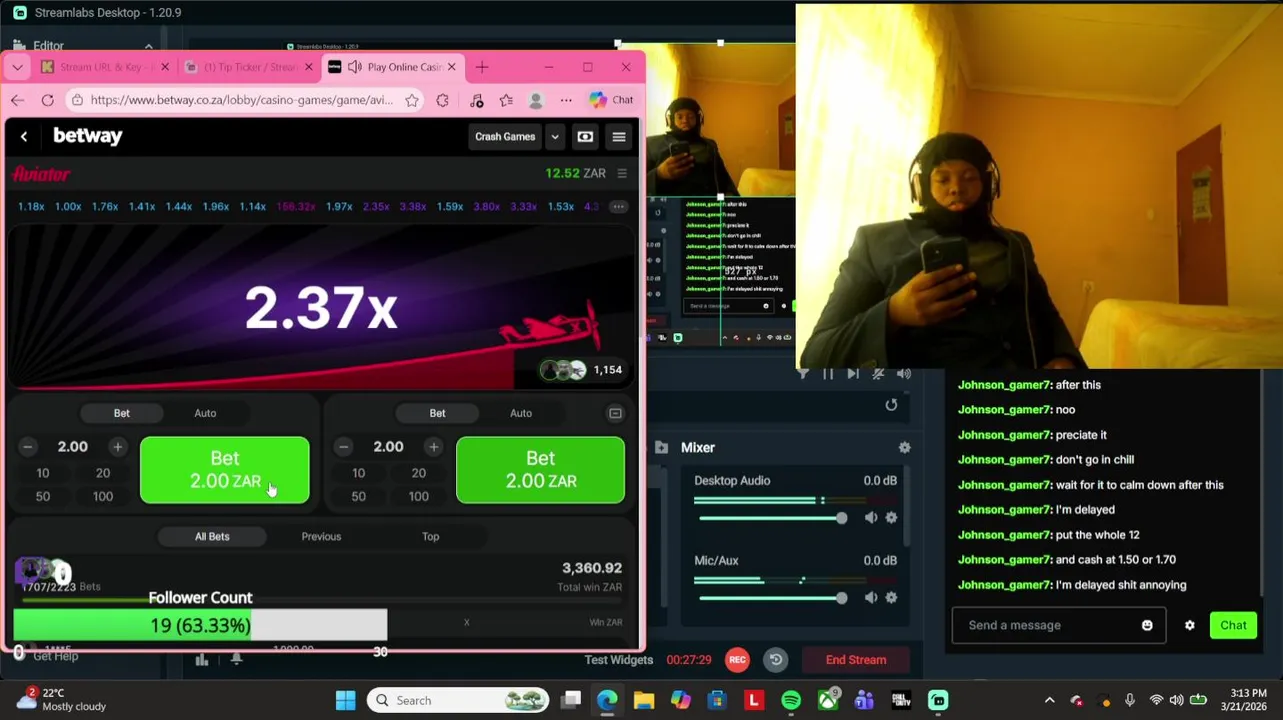Viewport: 1283px width, 720px height.
Task: Click the betway back arrow icon
Action: coord(24,137)
